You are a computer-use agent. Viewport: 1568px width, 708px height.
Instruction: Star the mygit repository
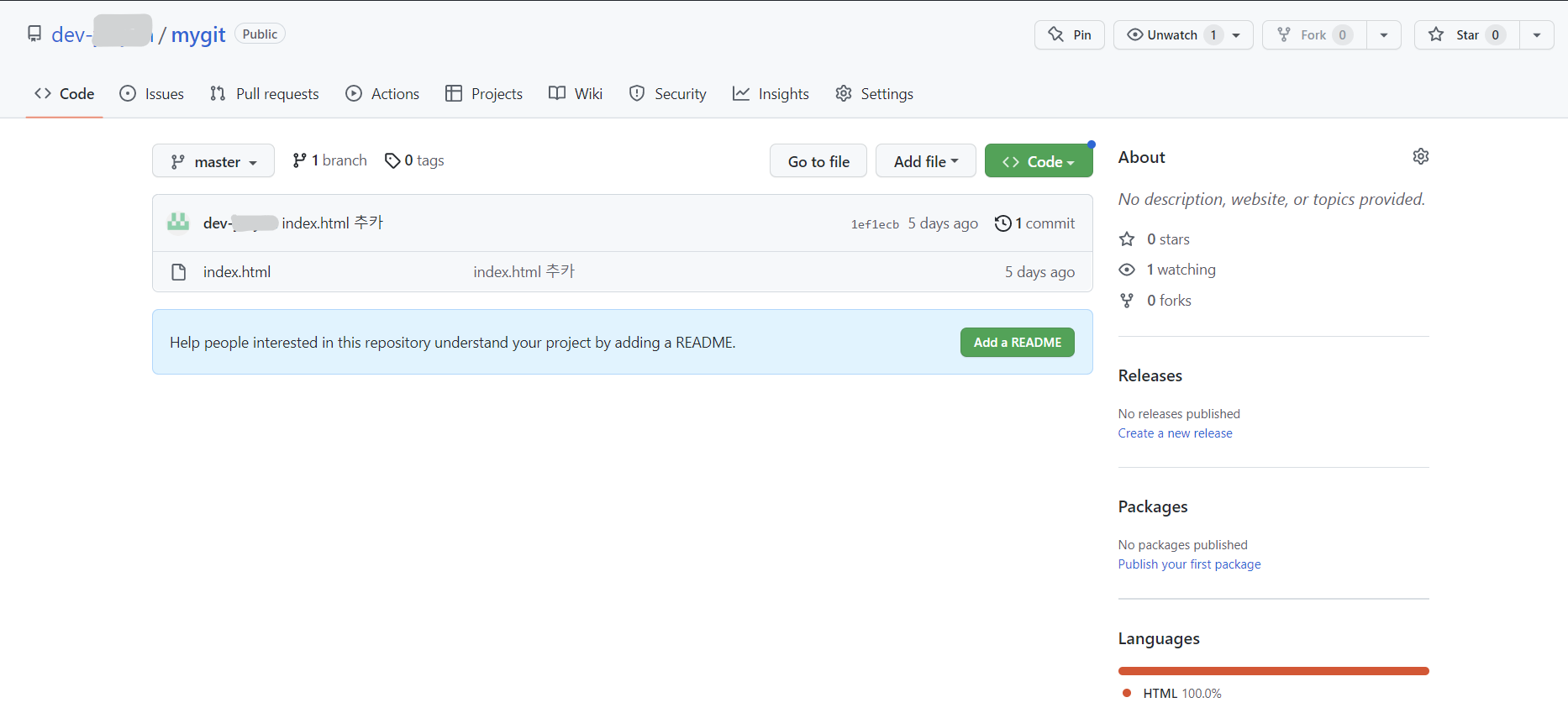coord(1467,34)
